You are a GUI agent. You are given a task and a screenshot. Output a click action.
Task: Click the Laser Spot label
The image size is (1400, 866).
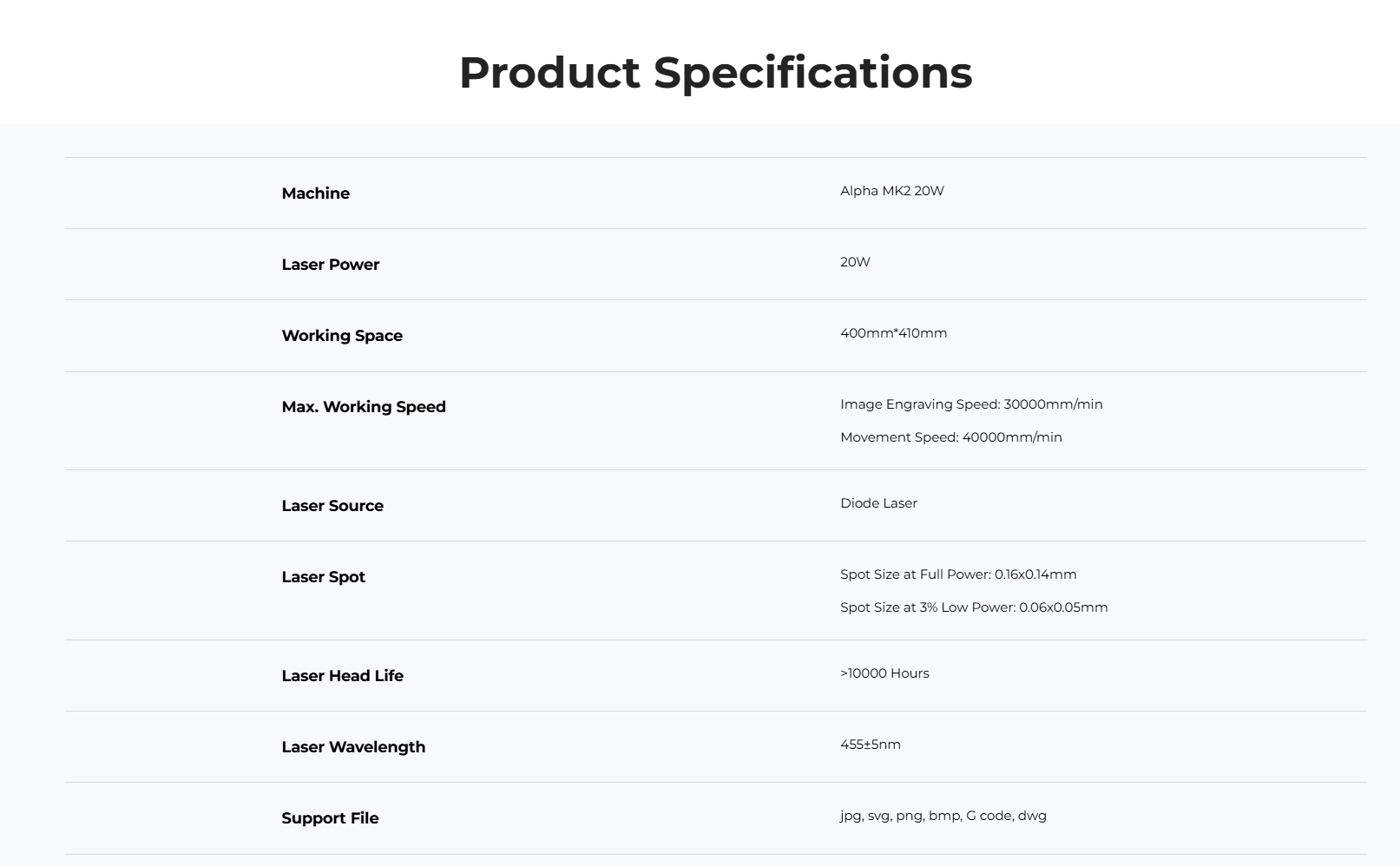(x=323, y=577)
